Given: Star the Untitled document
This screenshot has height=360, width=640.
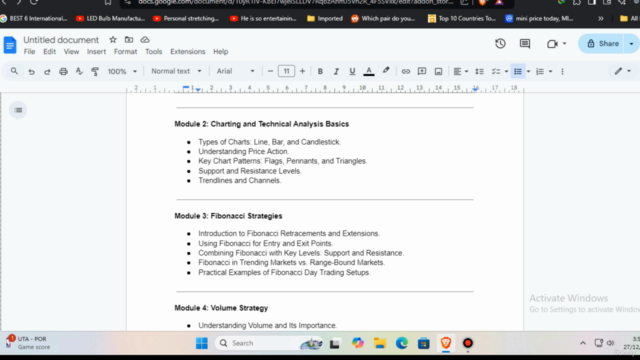Looking at the screenshot, I should coord(113,40).
